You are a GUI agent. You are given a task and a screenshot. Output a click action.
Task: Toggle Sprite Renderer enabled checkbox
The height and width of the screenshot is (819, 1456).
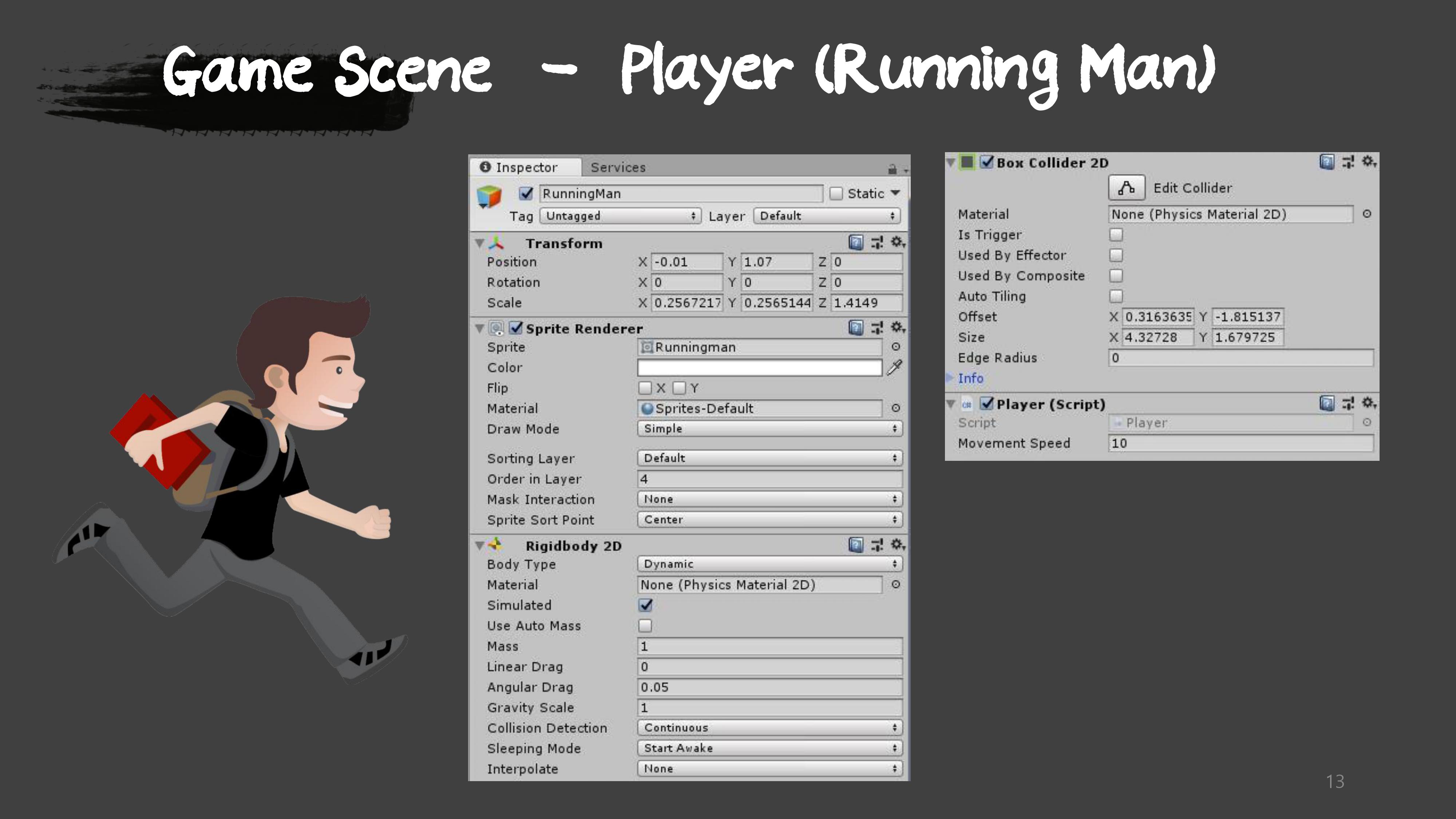click(x=515, y=328)
